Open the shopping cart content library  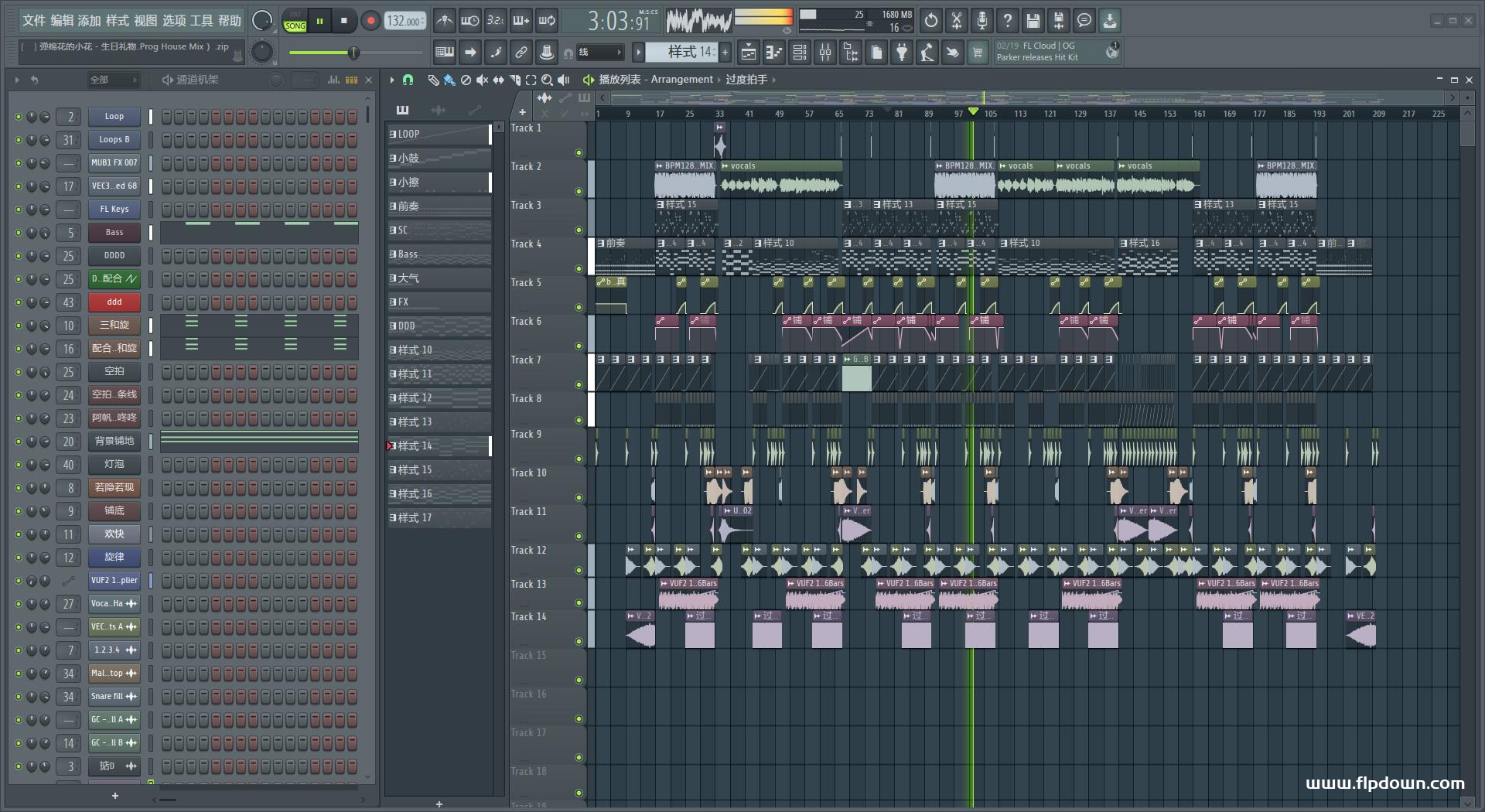[978, 53]
